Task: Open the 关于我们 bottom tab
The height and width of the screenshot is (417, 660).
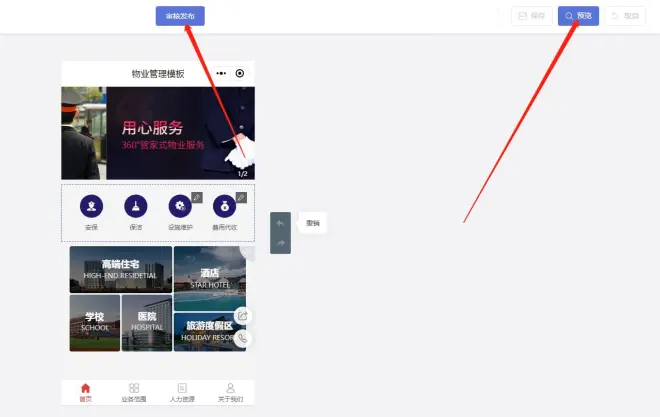Action: pos(230,392)
